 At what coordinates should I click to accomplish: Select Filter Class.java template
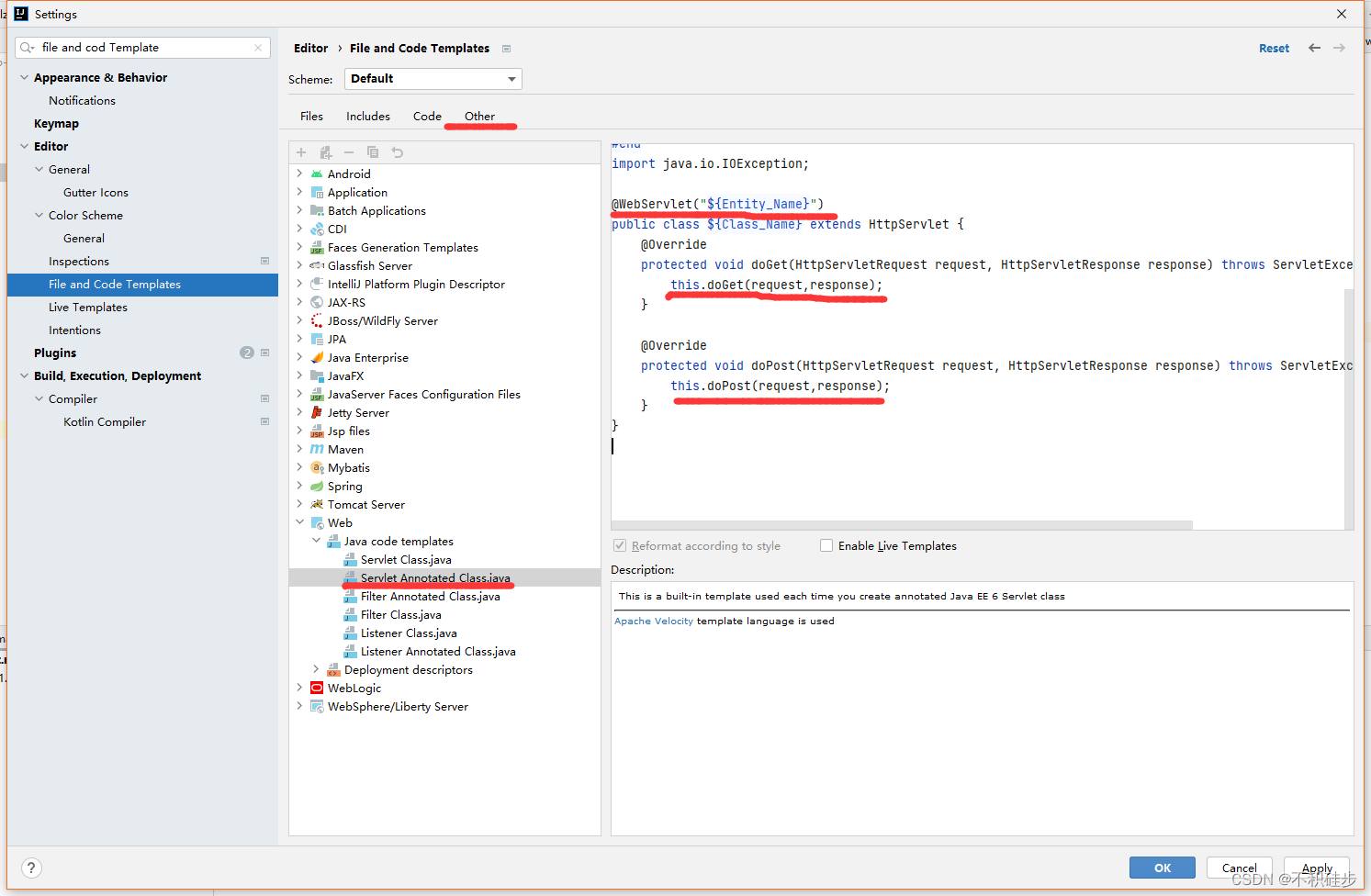(401, 615)
